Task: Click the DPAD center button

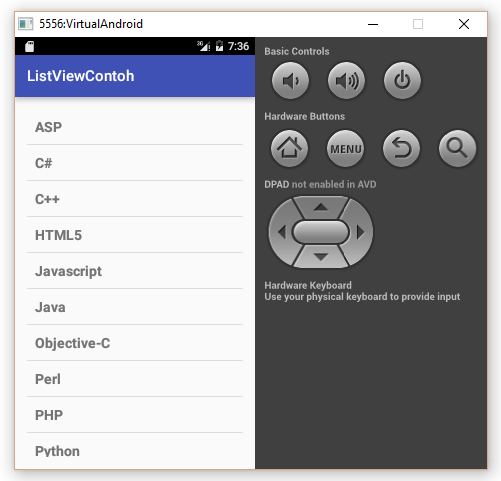Action: (321, 232)
